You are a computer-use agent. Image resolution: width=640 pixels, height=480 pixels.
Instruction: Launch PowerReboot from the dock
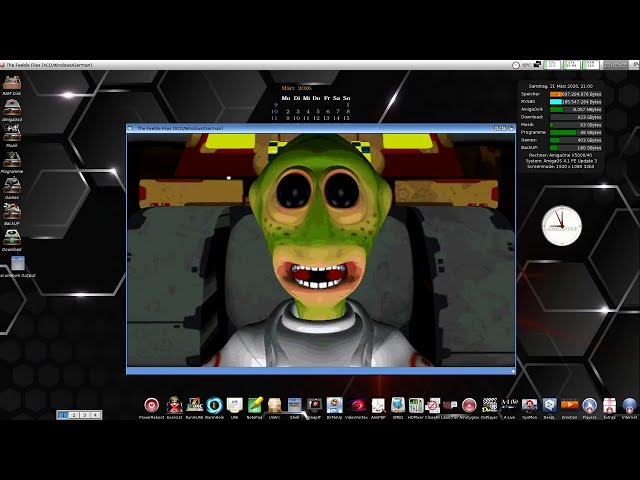click(x=152, y=405)
